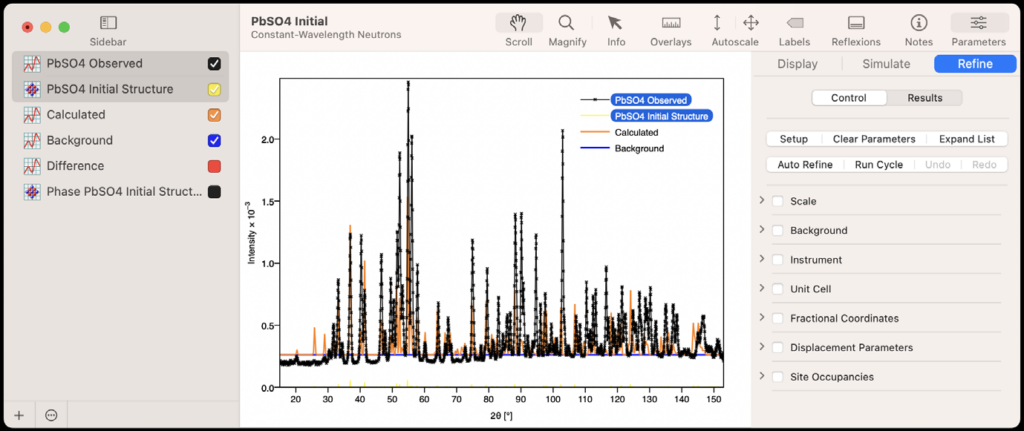This screenshot has width=1024, height=431.
Task: Click the Autoscale toolbar icon
Action: click(x=717, y=23)
